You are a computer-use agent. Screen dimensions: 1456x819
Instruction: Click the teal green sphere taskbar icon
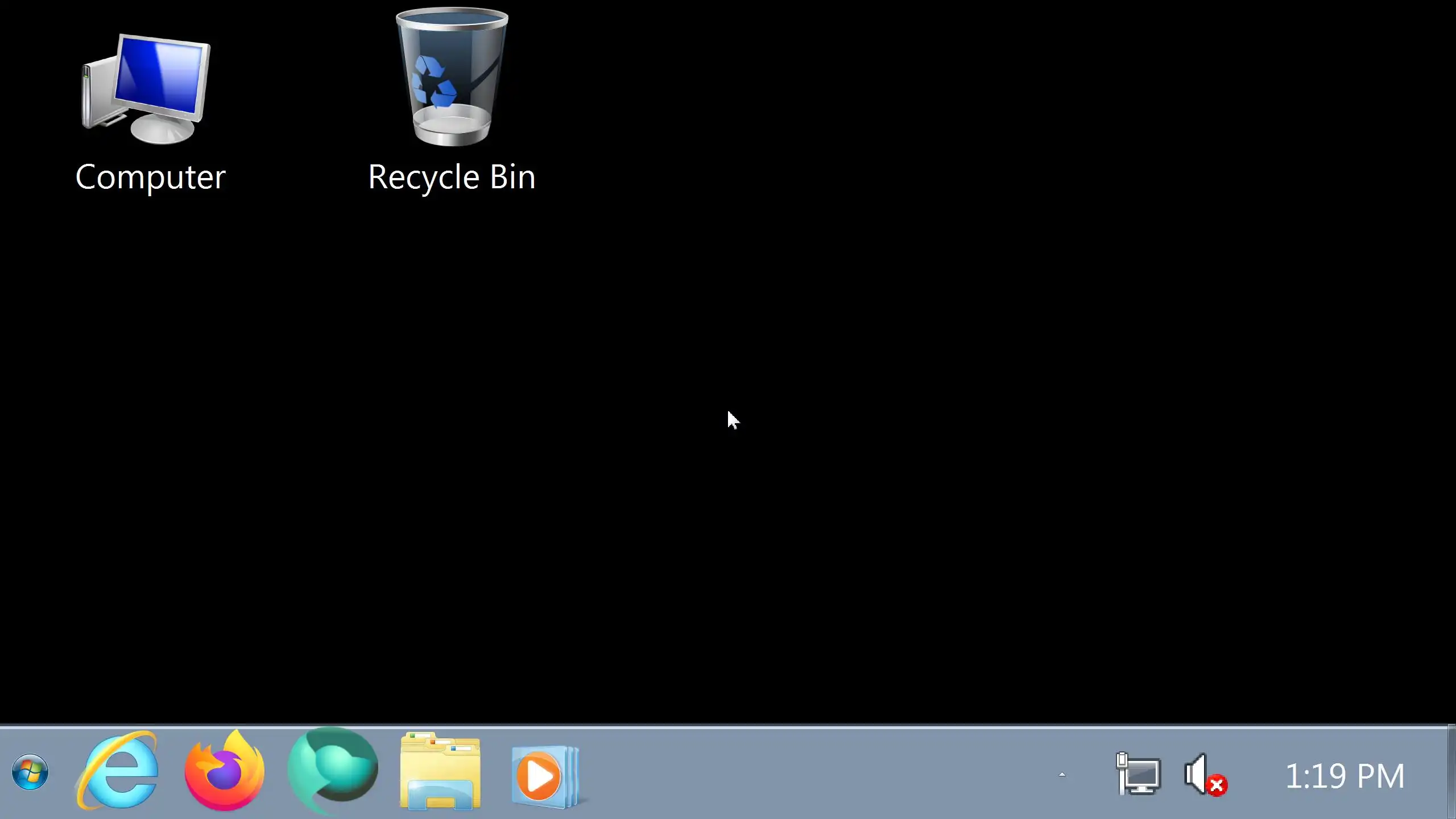click(333, 771)
